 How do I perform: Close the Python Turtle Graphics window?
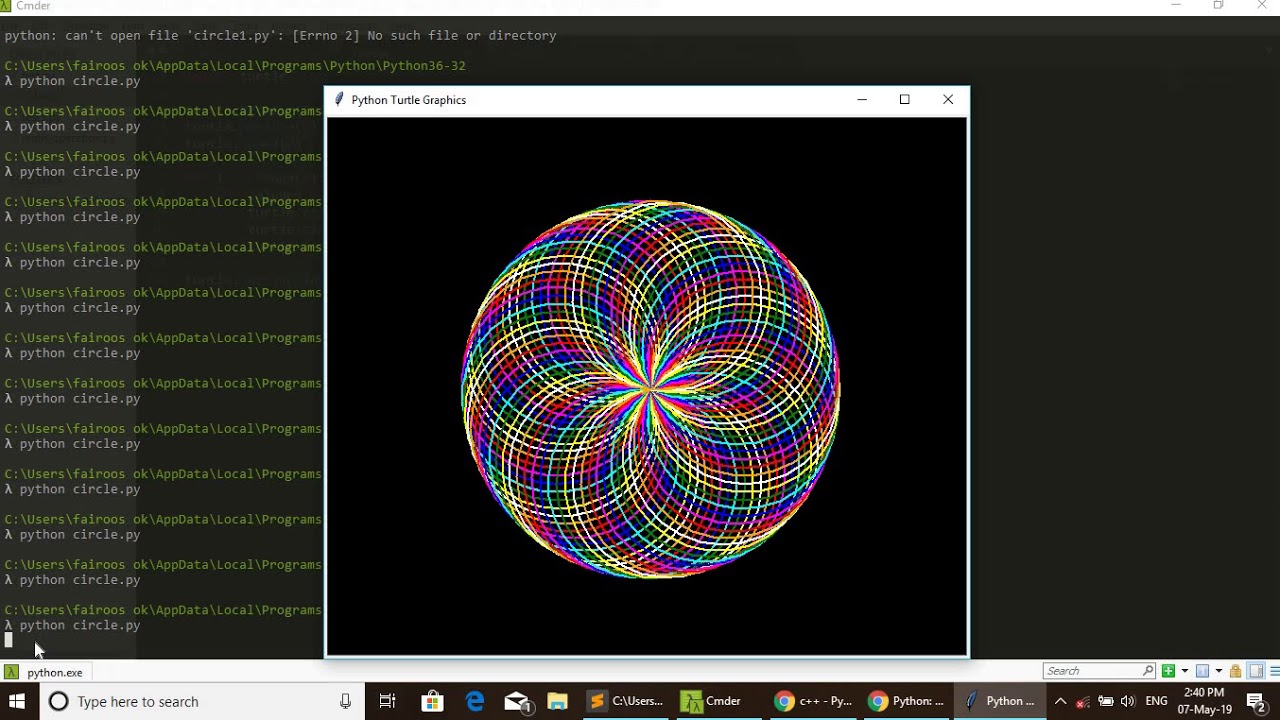[948, 99]
